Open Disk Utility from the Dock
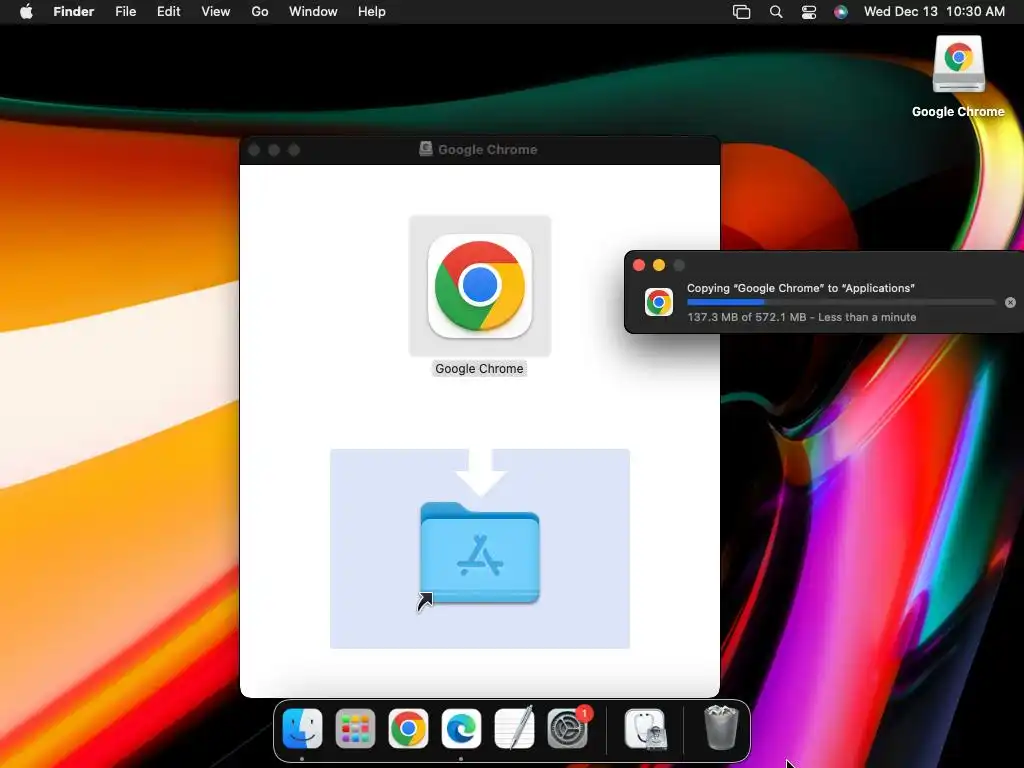This screenshot has width=1024, height=768. point(645,728)
